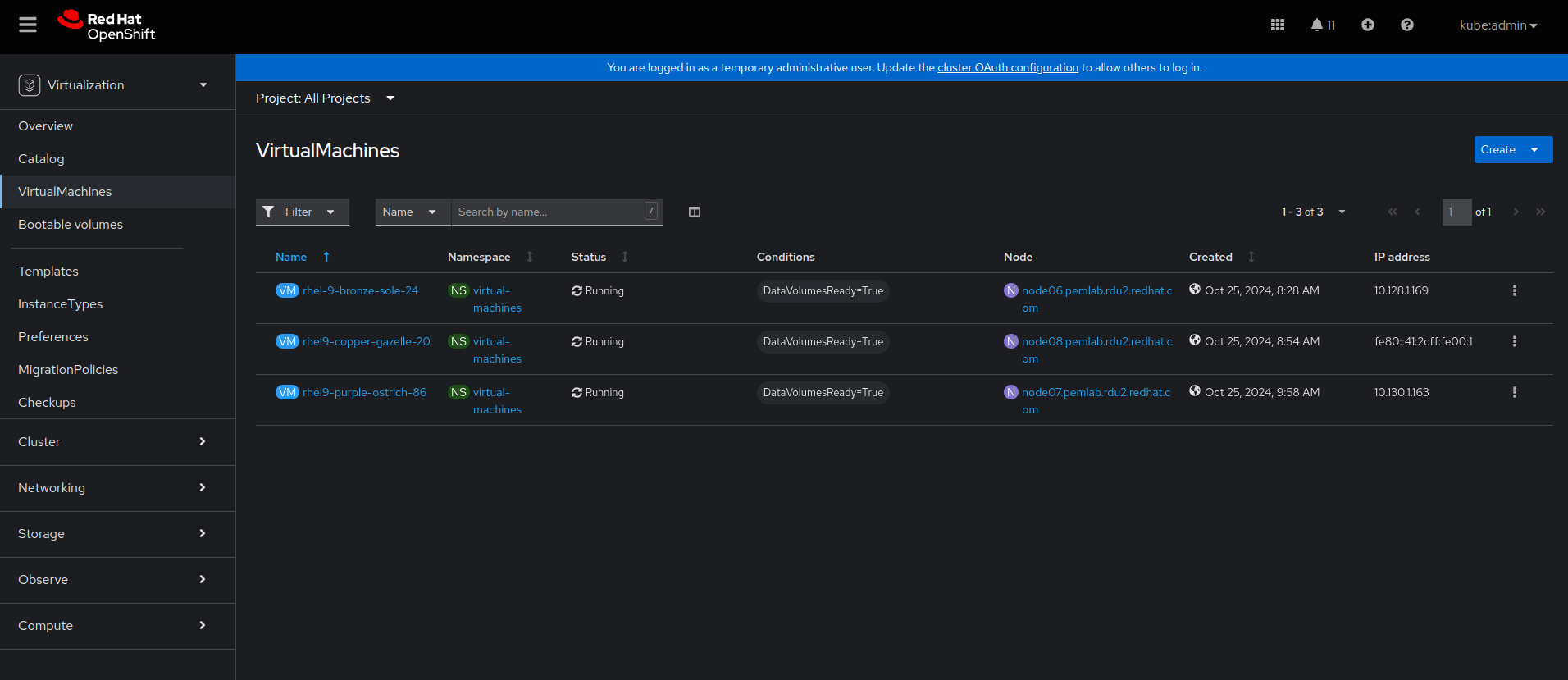This screenshot has width=1568, height=680.
Task: Open actions menu for rhel9-copper-gazelle-20
Action: pyautogui.click(x=1514, y=342)
